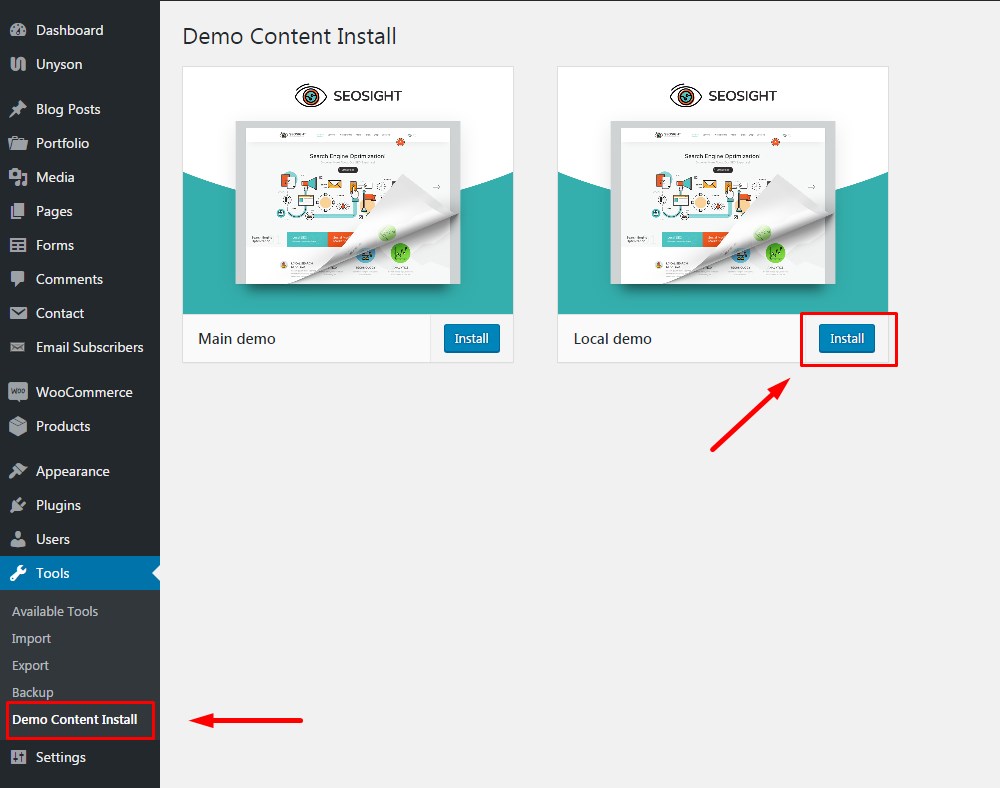Open the Comments menu item
1000x788 pixels.
(x=69, y=279)
